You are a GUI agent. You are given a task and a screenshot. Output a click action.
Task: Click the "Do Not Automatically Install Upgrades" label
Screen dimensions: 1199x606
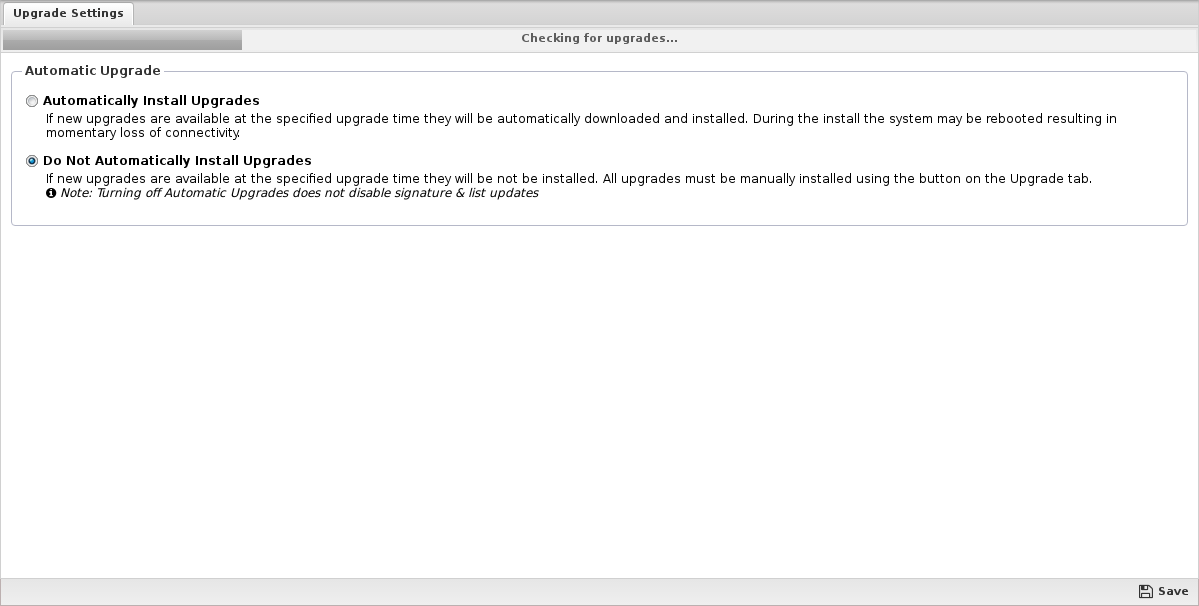click(177, 161)
